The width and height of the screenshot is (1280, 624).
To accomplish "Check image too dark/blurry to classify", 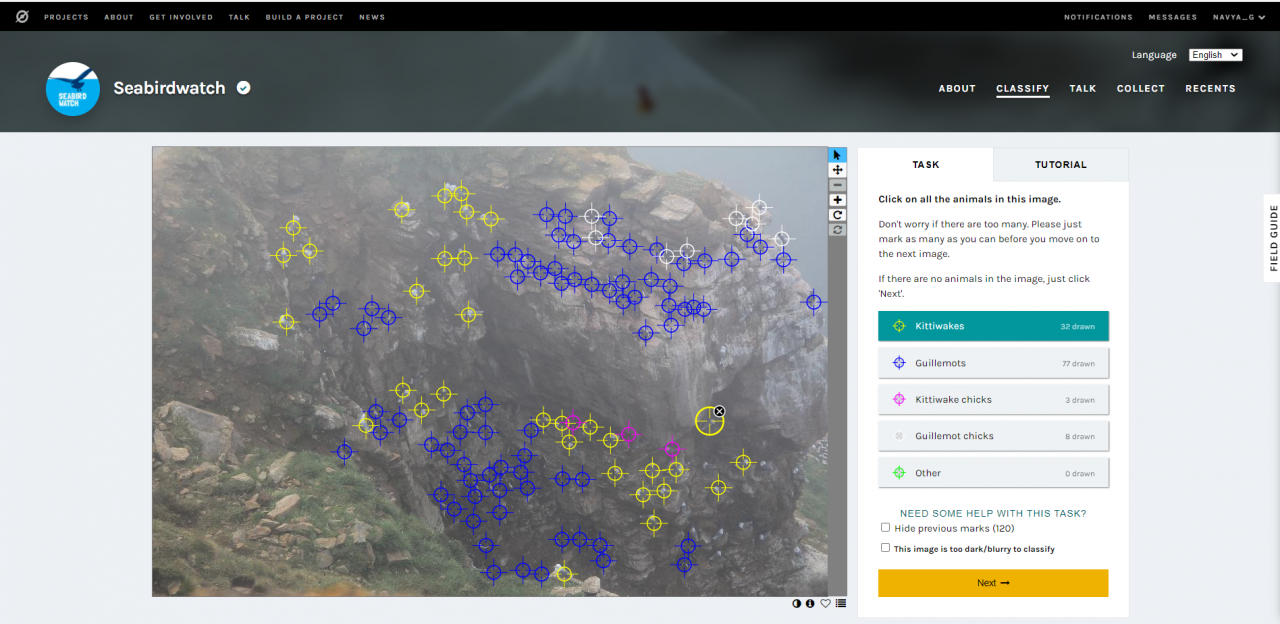I will [885, 548].
